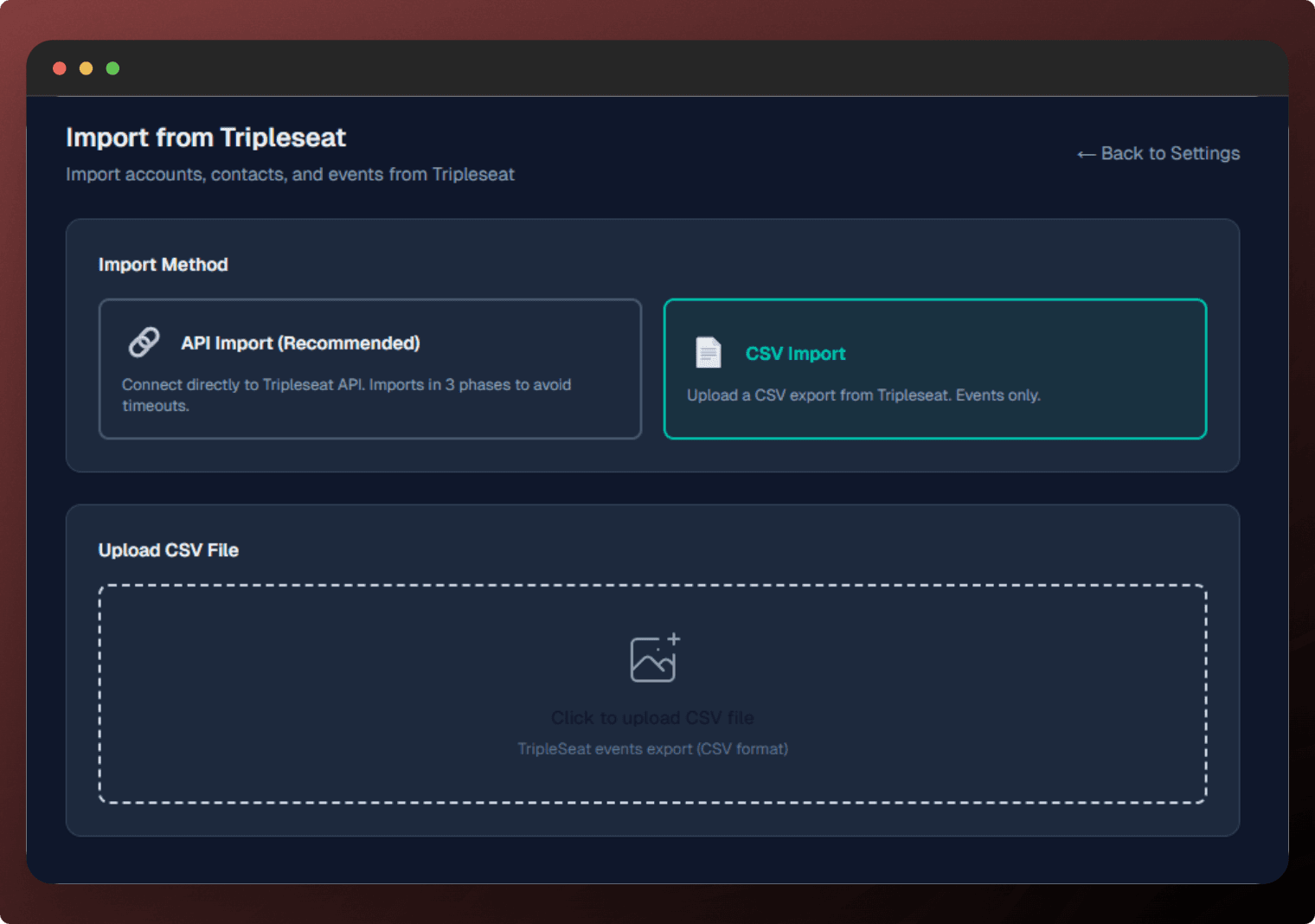Image resolution: width=1315 pixels, height=924 pixels.
Task: Select the API Import (Recommended) option card
Action: (x=370, y=369)
